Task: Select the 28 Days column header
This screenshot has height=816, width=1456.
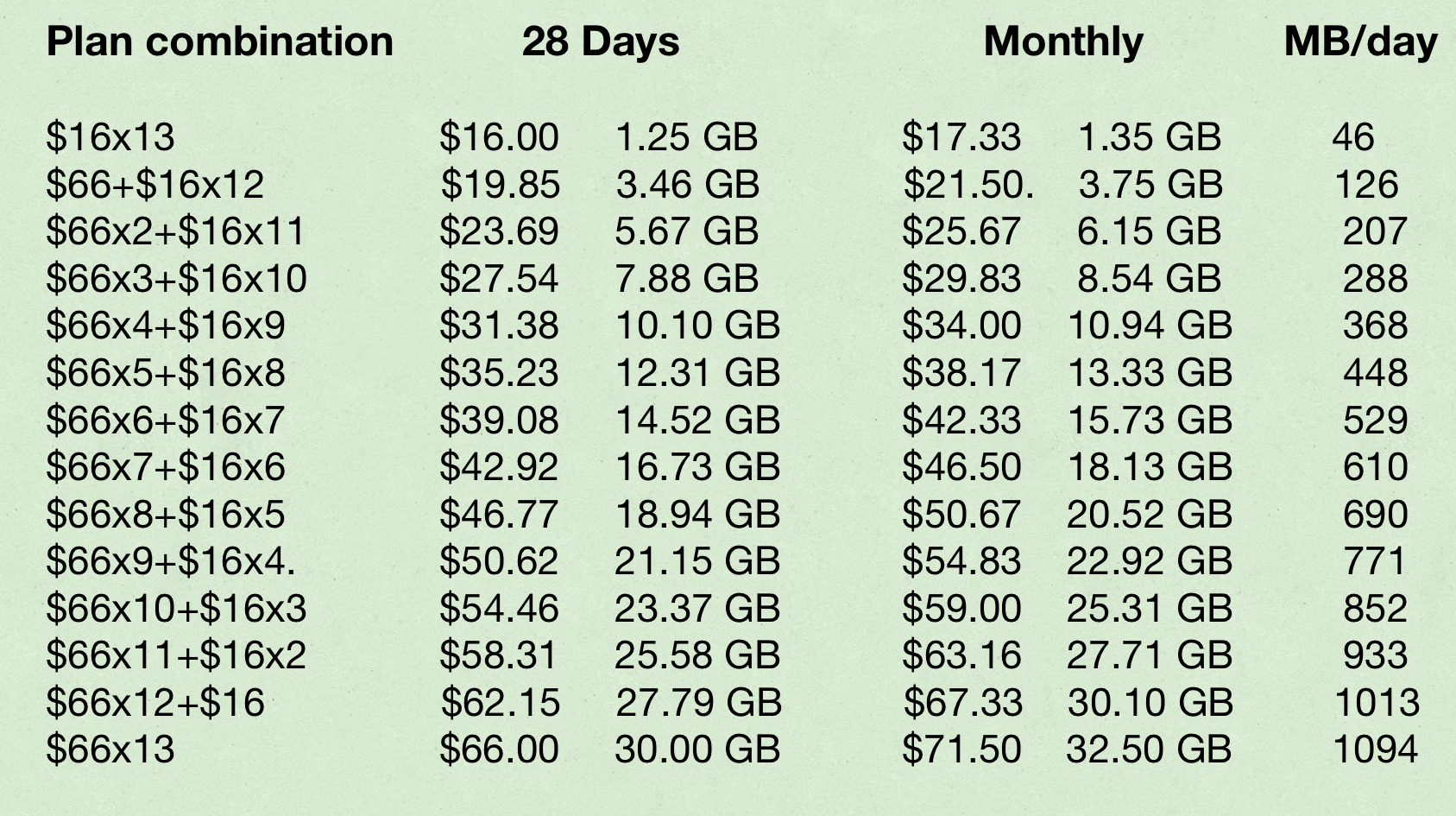Action: click(x=601, y=41)
